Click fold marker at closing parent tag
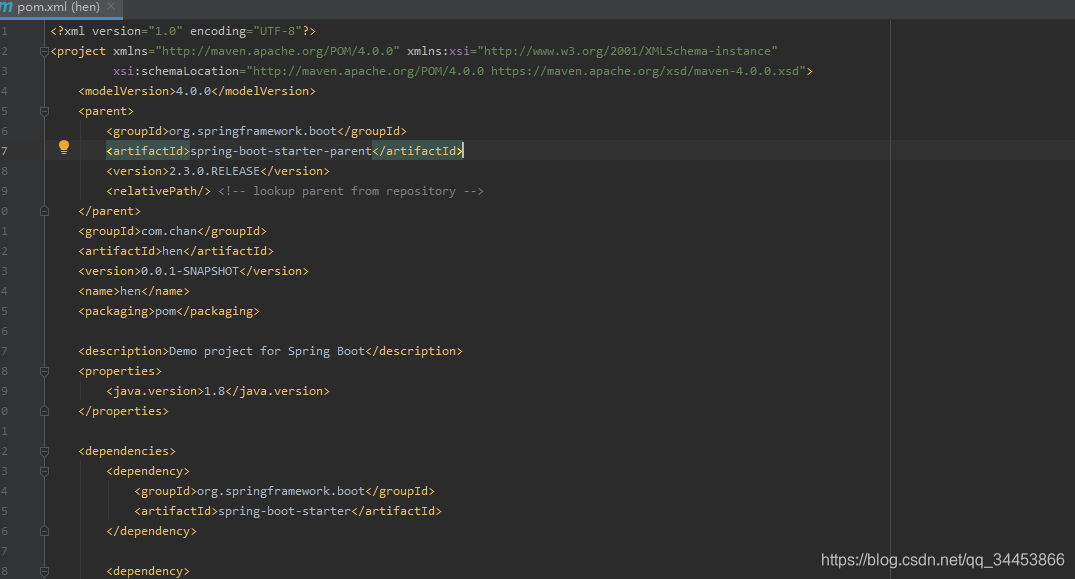 click(x=45, y=211)
